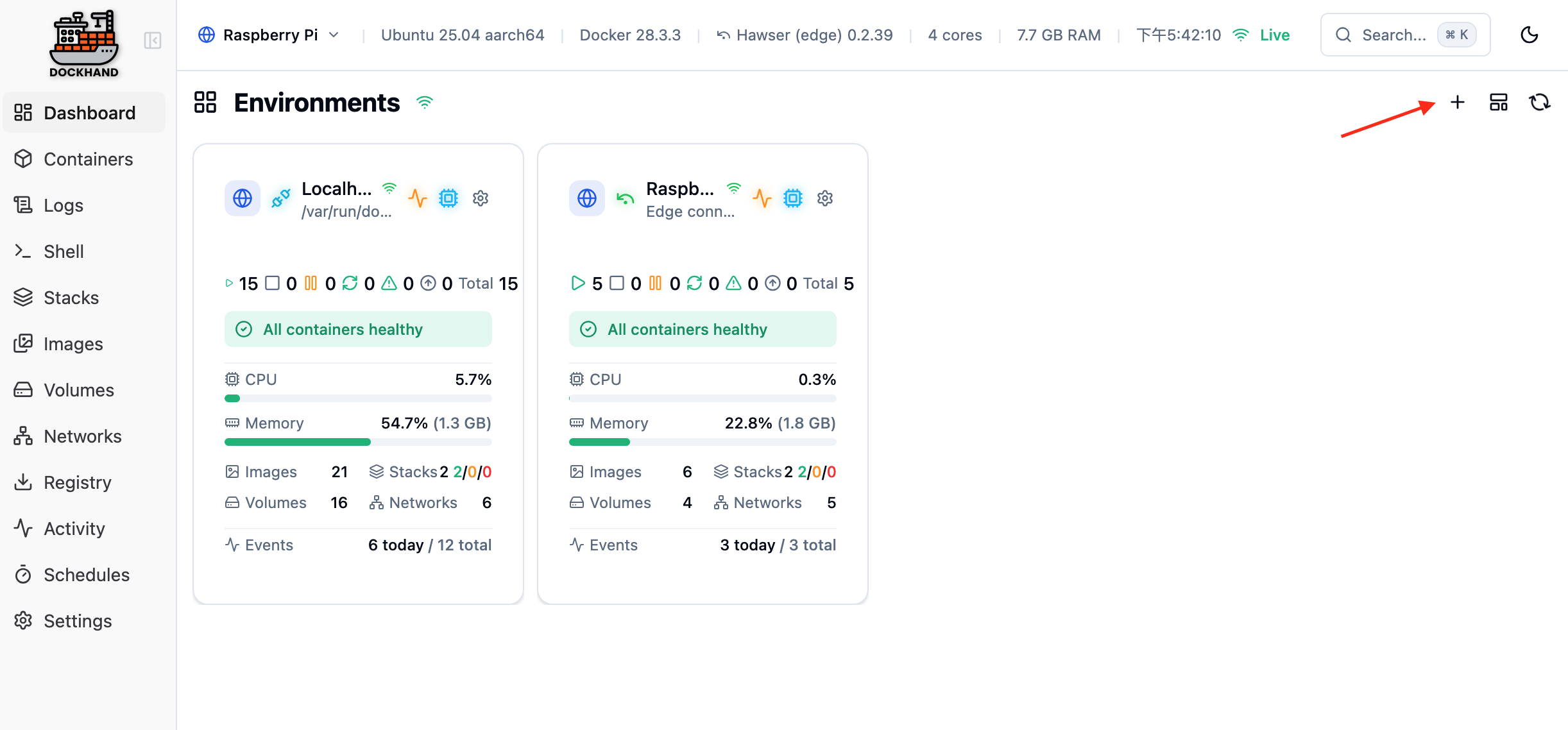Click the green wifi icon next to Environments title
This screenshot has height=730, width=1568.
pos(424,101)
